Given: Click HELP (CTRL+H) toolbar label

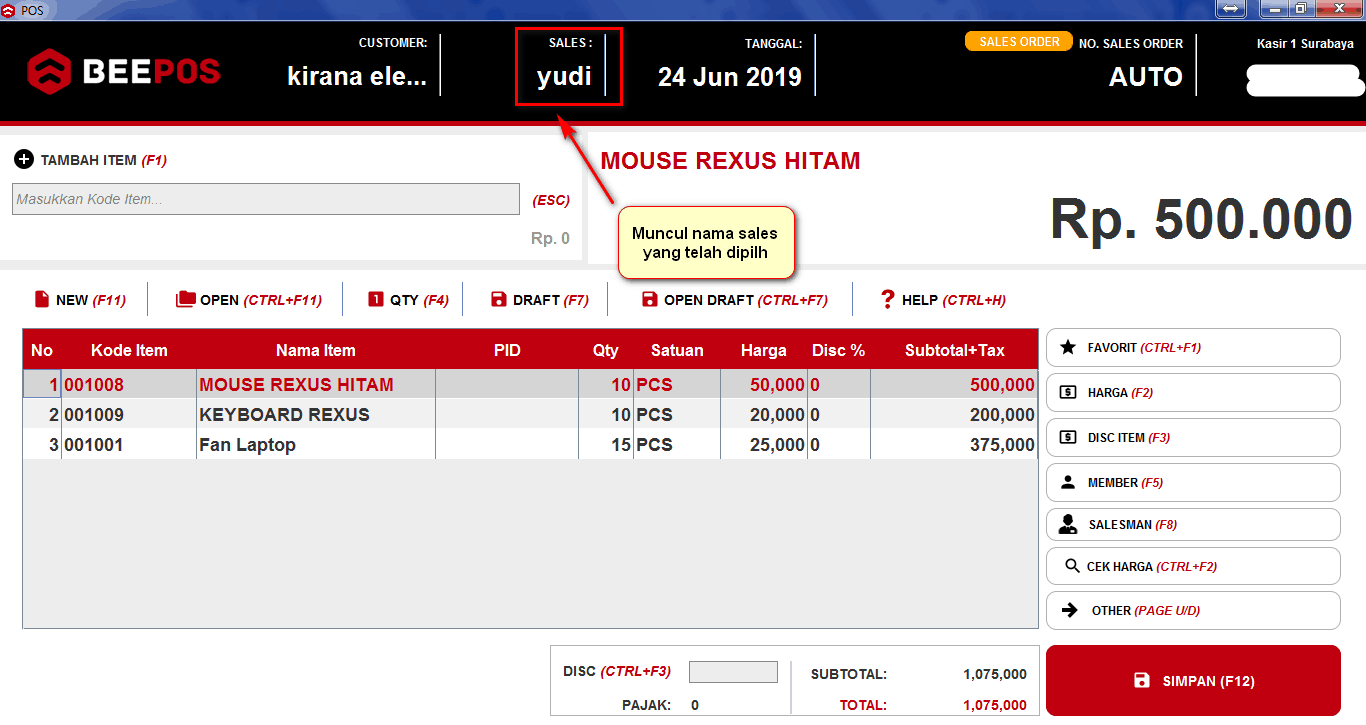Looking at the screenshot, I should [x=954, y=300].
